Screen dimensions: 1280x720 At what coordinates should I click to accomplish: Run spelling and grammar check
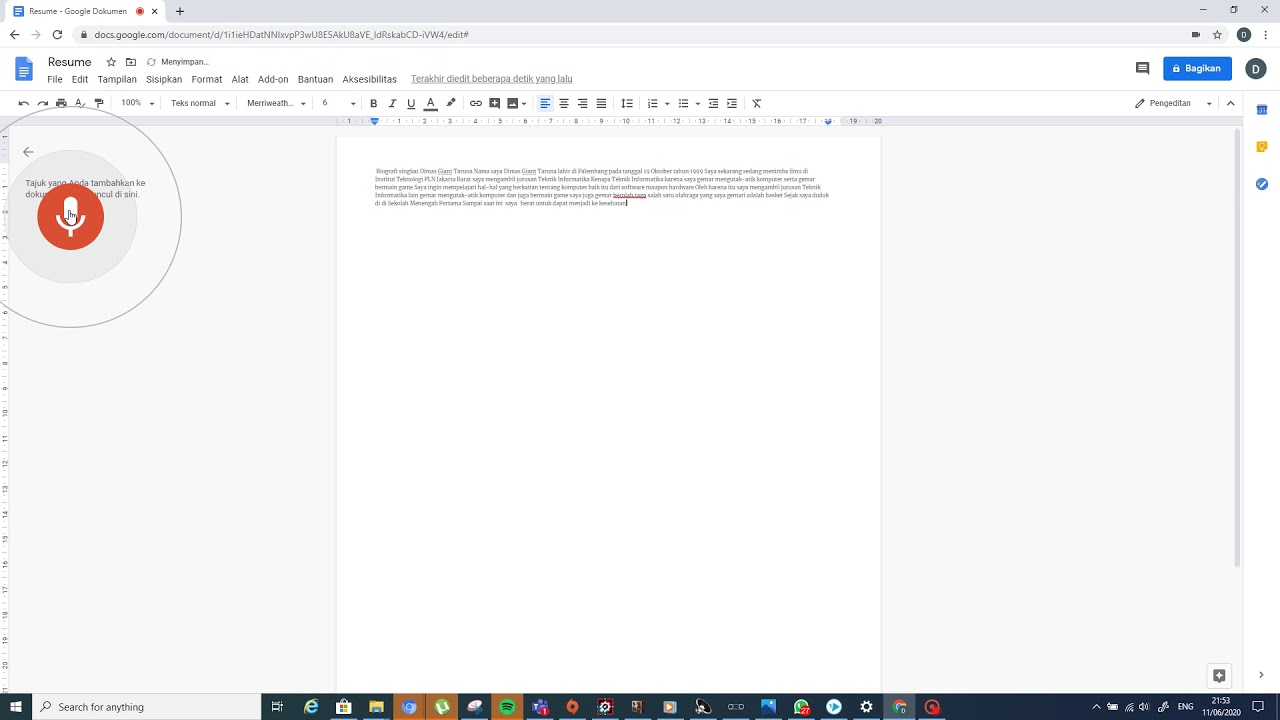80,103
